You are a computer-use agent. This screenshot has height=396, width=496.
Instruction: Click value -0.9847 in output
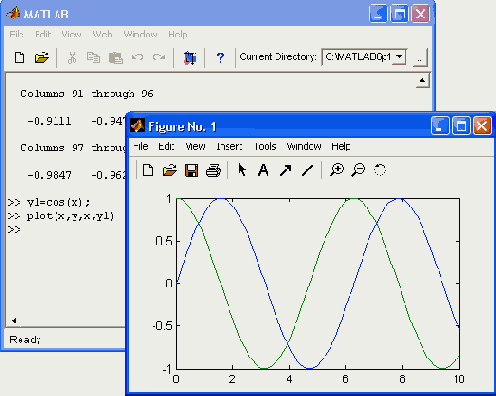pos(49,175)
